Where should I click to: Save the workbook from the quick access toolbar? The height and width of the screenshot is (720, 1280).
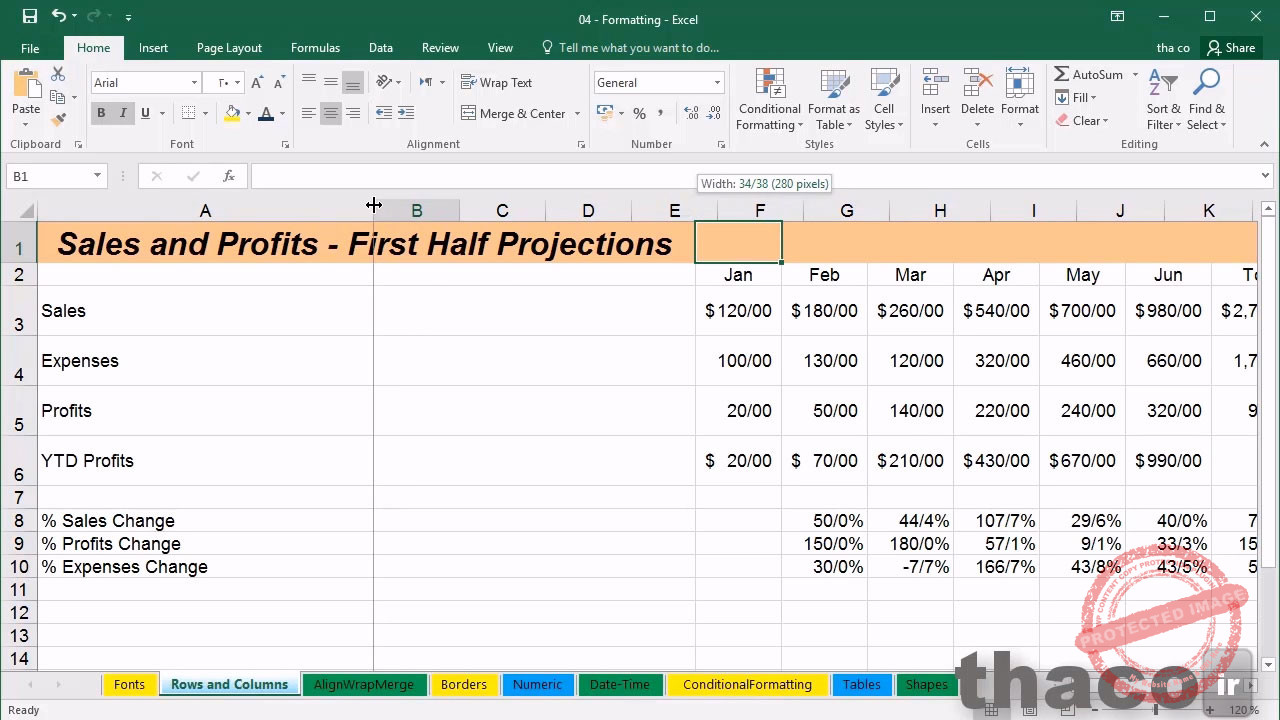[x=30, y=16]
